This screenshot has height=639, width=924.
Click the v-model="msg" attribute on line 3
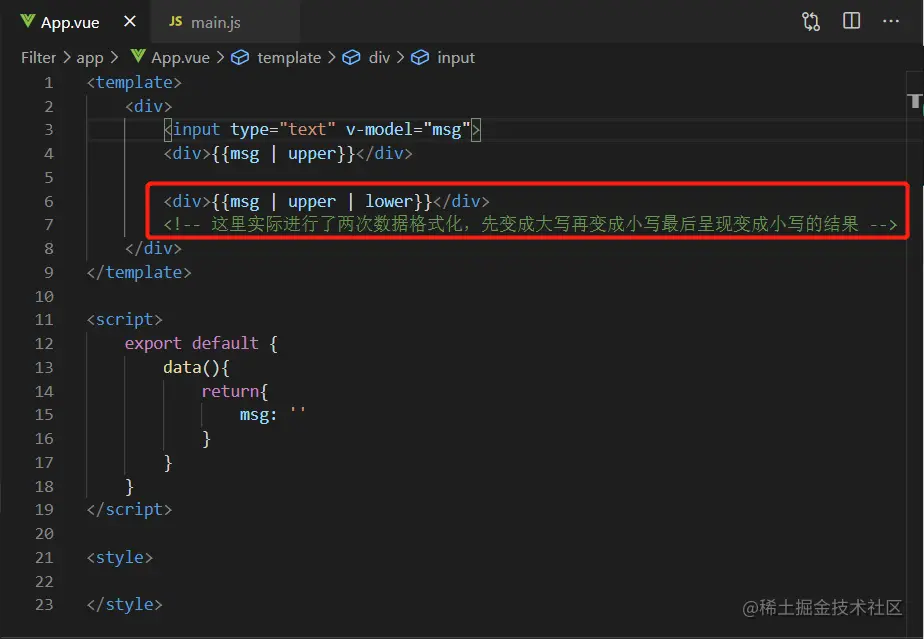click(408, 130)
